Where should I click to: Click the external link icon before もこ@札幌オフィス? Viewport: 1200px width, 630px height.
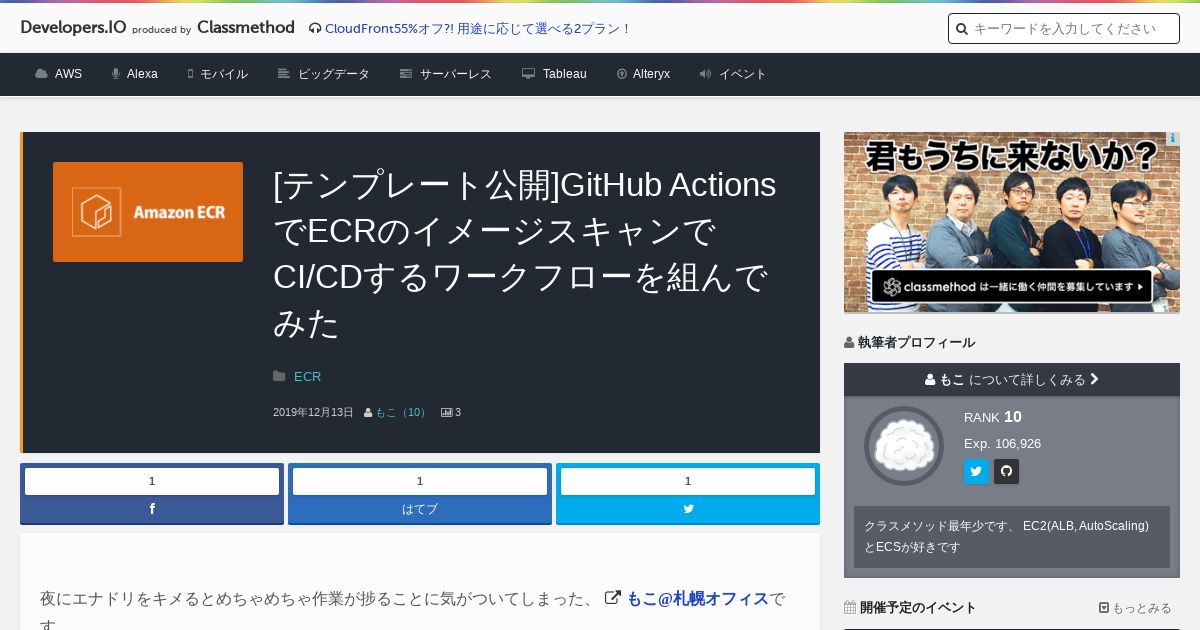coord(613,598)
